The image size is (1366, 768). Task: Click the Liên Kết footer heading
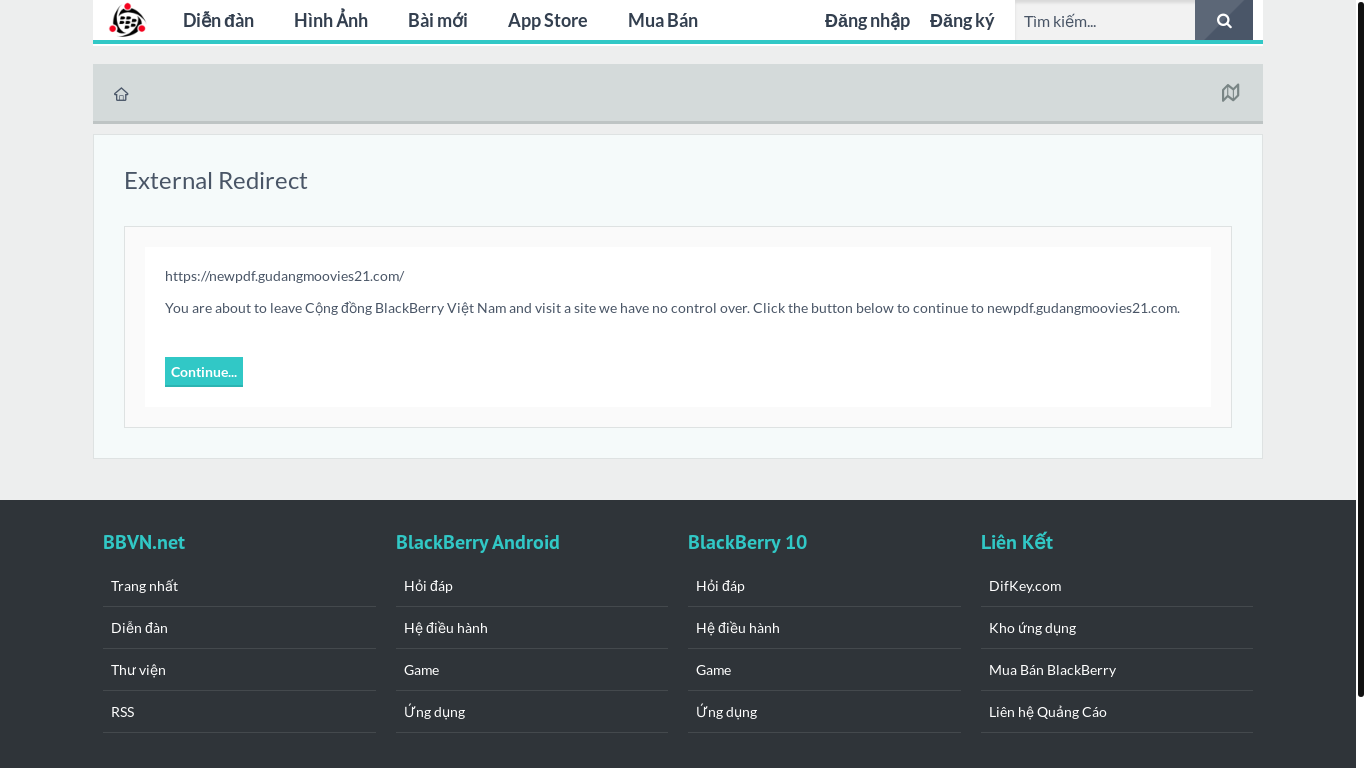(x=1017, y=542)
